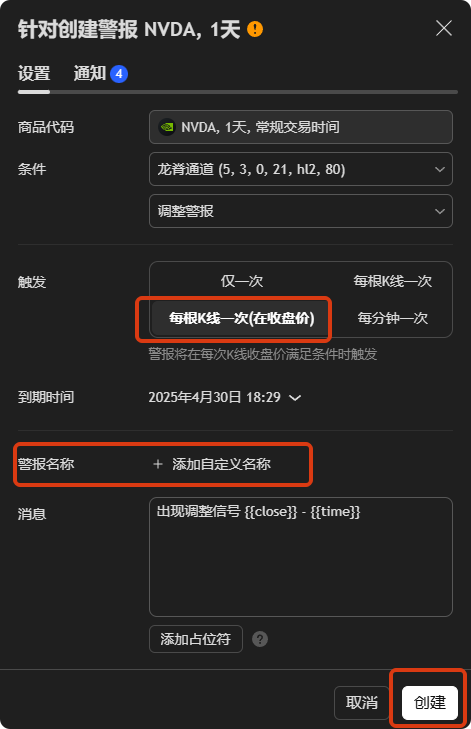Click the plus icon beside 添加自定义名称
This screenshot has width=471, height=729.
pos(158,464)
